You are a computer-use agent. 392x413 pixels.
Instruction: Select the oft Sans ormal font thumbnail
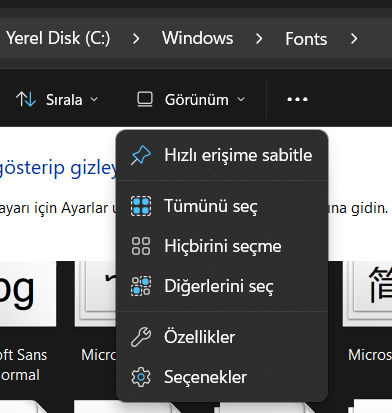coord(28,293)
